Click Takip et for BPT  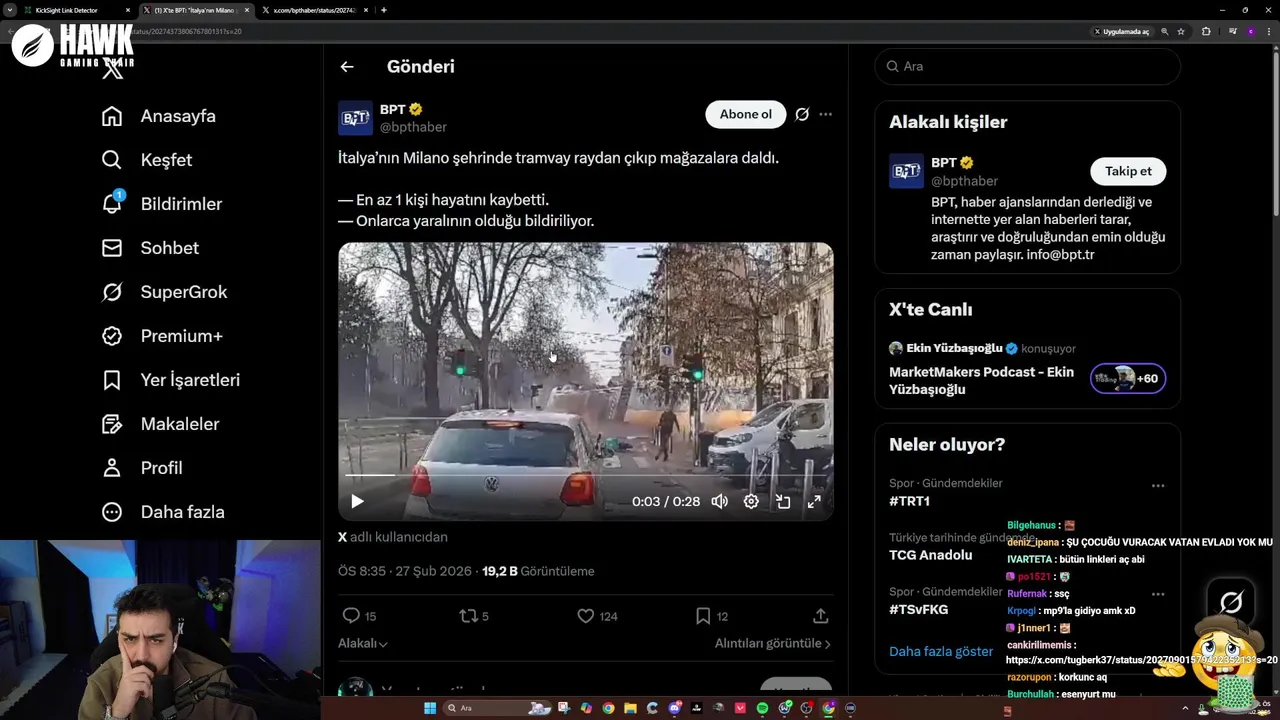pos(1128,171)
